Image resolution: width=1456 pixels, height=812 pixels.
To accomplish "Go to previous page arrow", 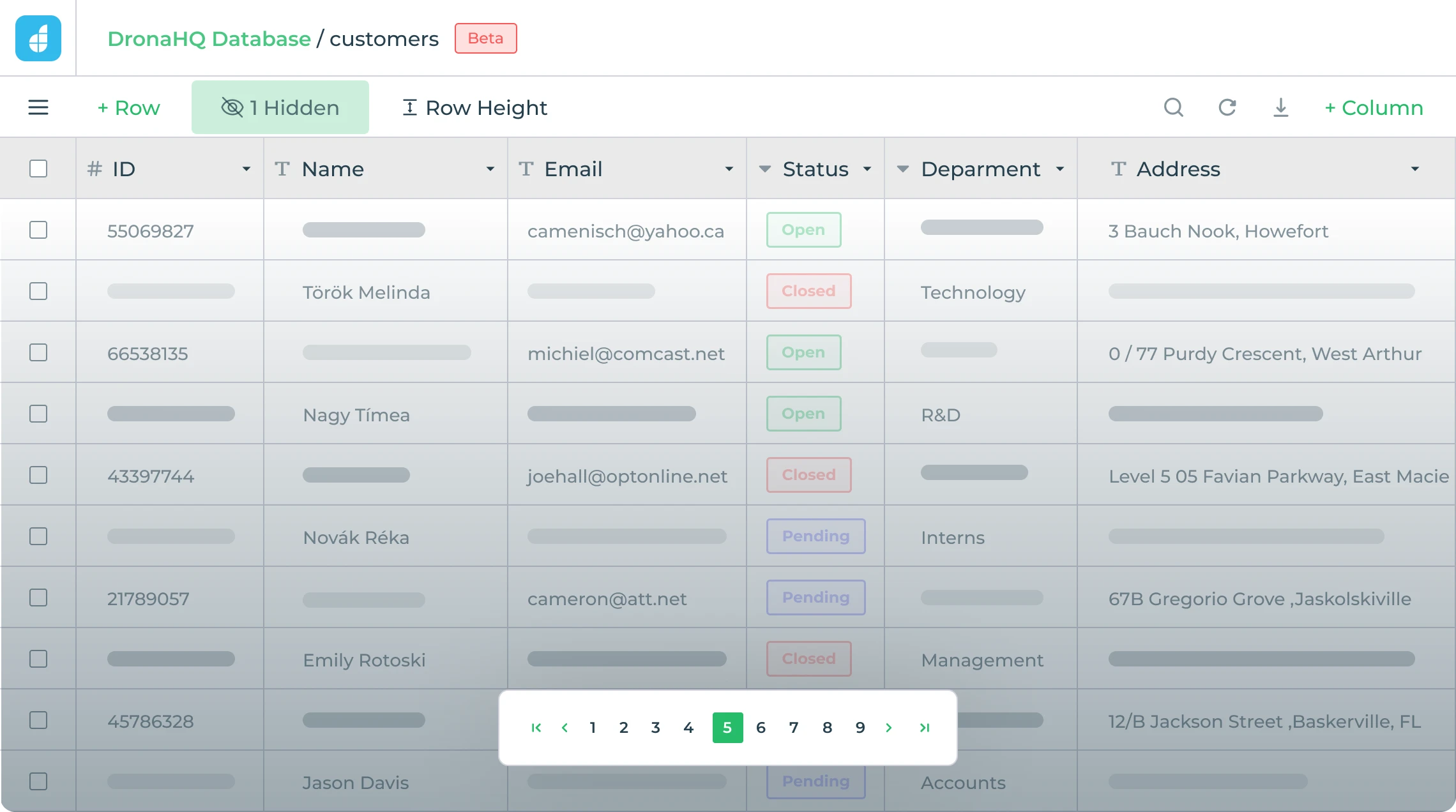I will 565,728.
